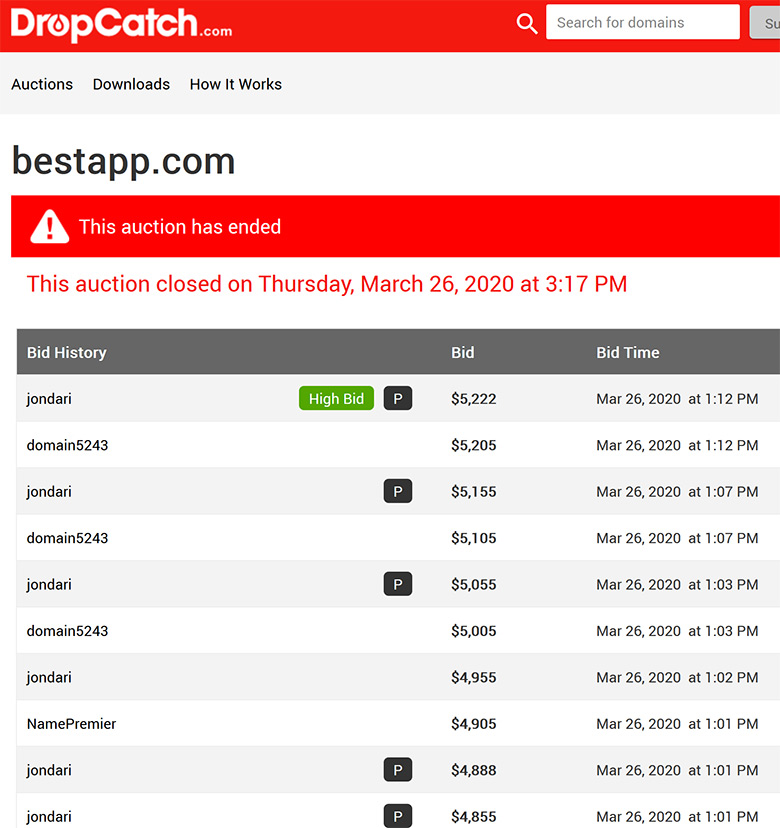Click the P badge on the $5,155 bid row
This screenshot has height=828, width=780.
[x=398, y=491]
